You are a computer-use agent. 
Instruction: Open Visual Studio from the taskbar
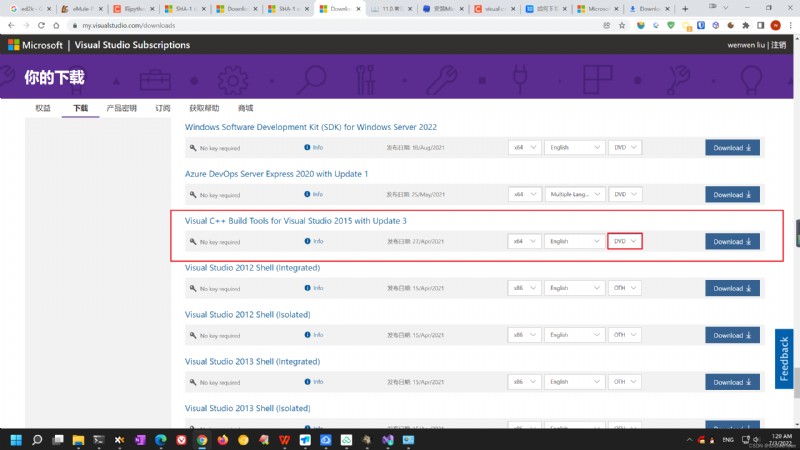point(387,440)
